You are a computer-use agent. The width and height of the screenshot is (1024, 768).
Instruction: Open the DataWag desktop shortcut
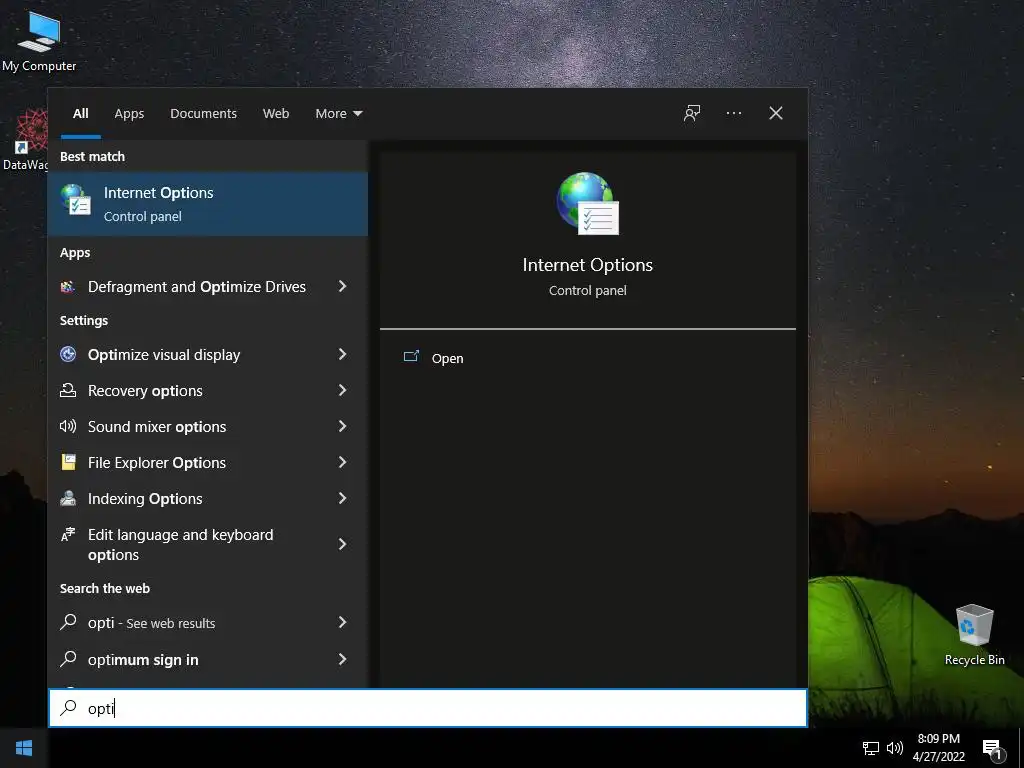point(25,140)
